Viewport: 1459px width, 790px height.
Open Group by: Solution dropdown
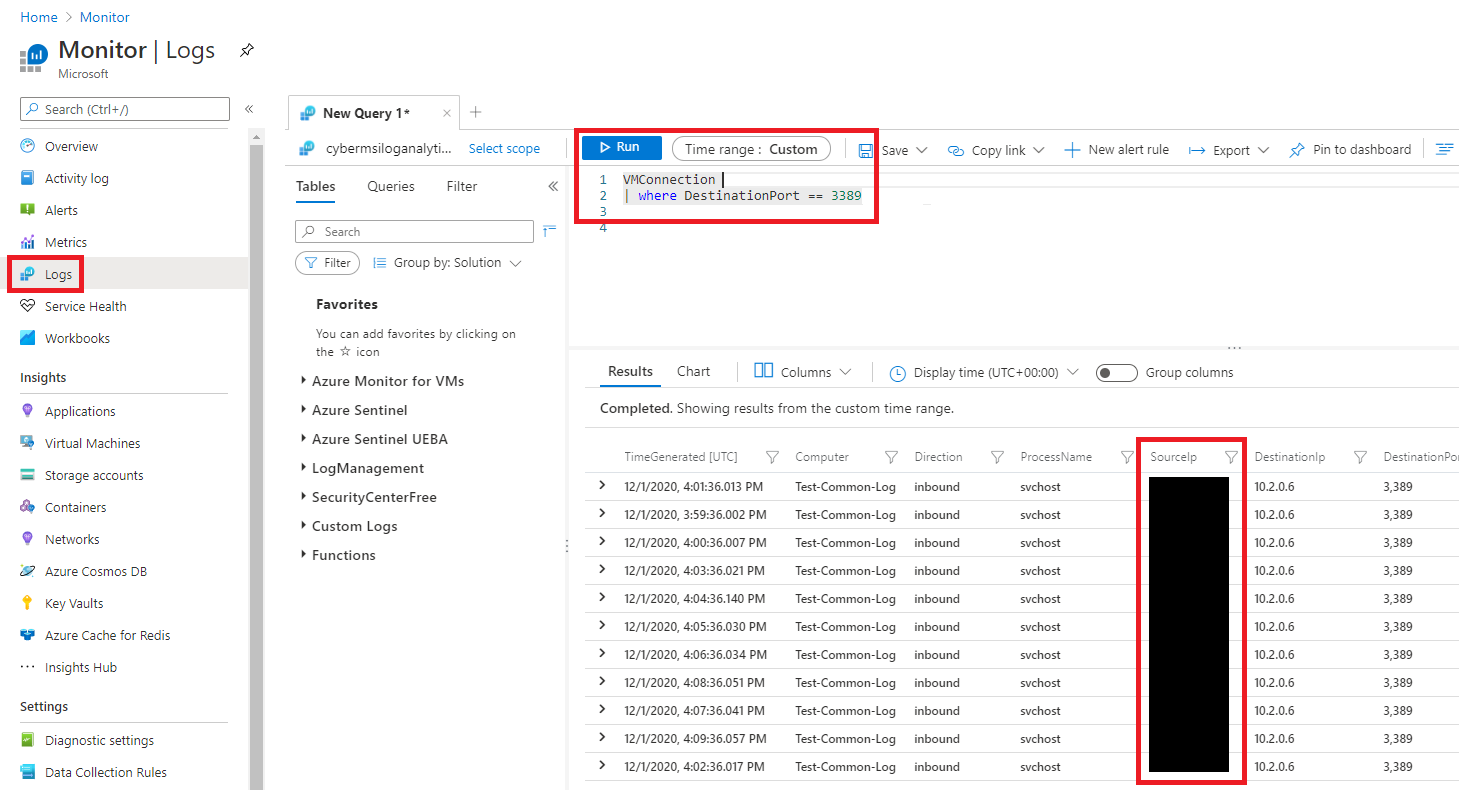(x=447, y=263)
